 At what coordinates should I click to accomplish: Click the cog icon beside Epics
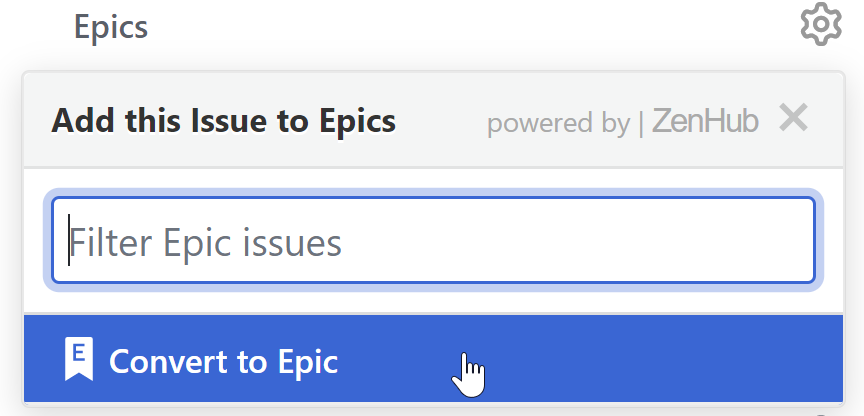(821, 24)
